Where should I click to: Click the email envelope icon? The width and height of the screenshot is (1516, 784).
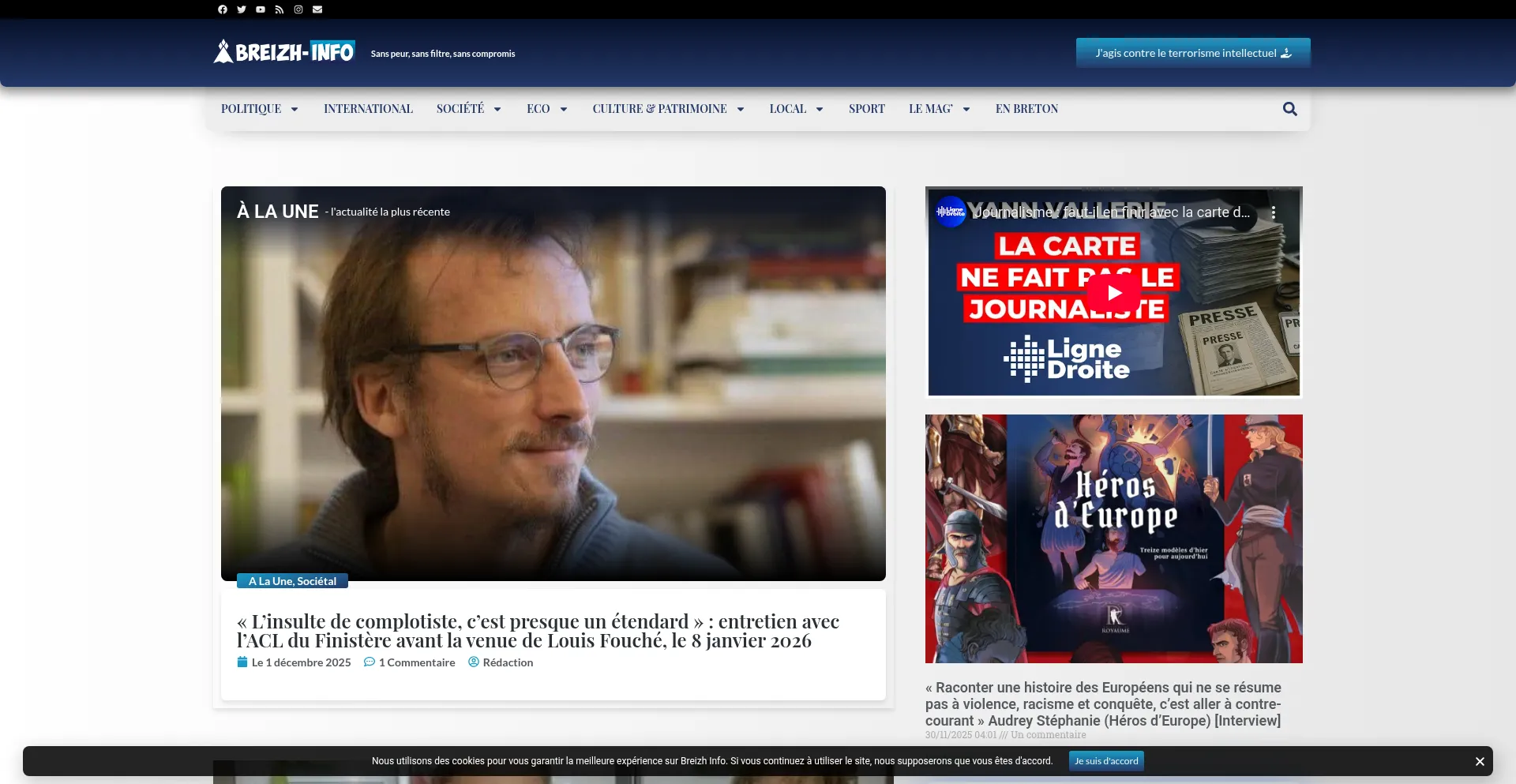tap(317, 9)
